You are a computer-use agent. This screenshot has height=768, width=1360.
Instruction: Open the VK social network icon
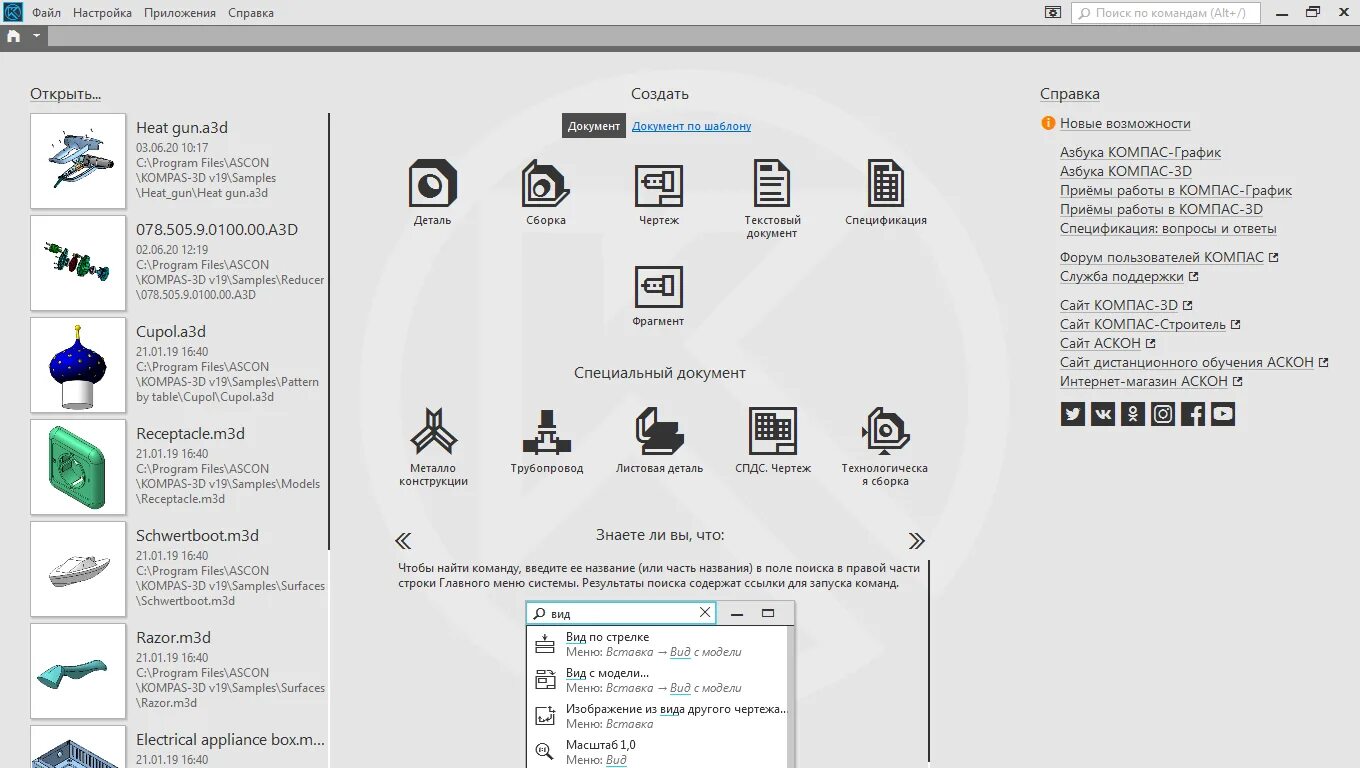pyautogui.click(x=1103, y=414)
